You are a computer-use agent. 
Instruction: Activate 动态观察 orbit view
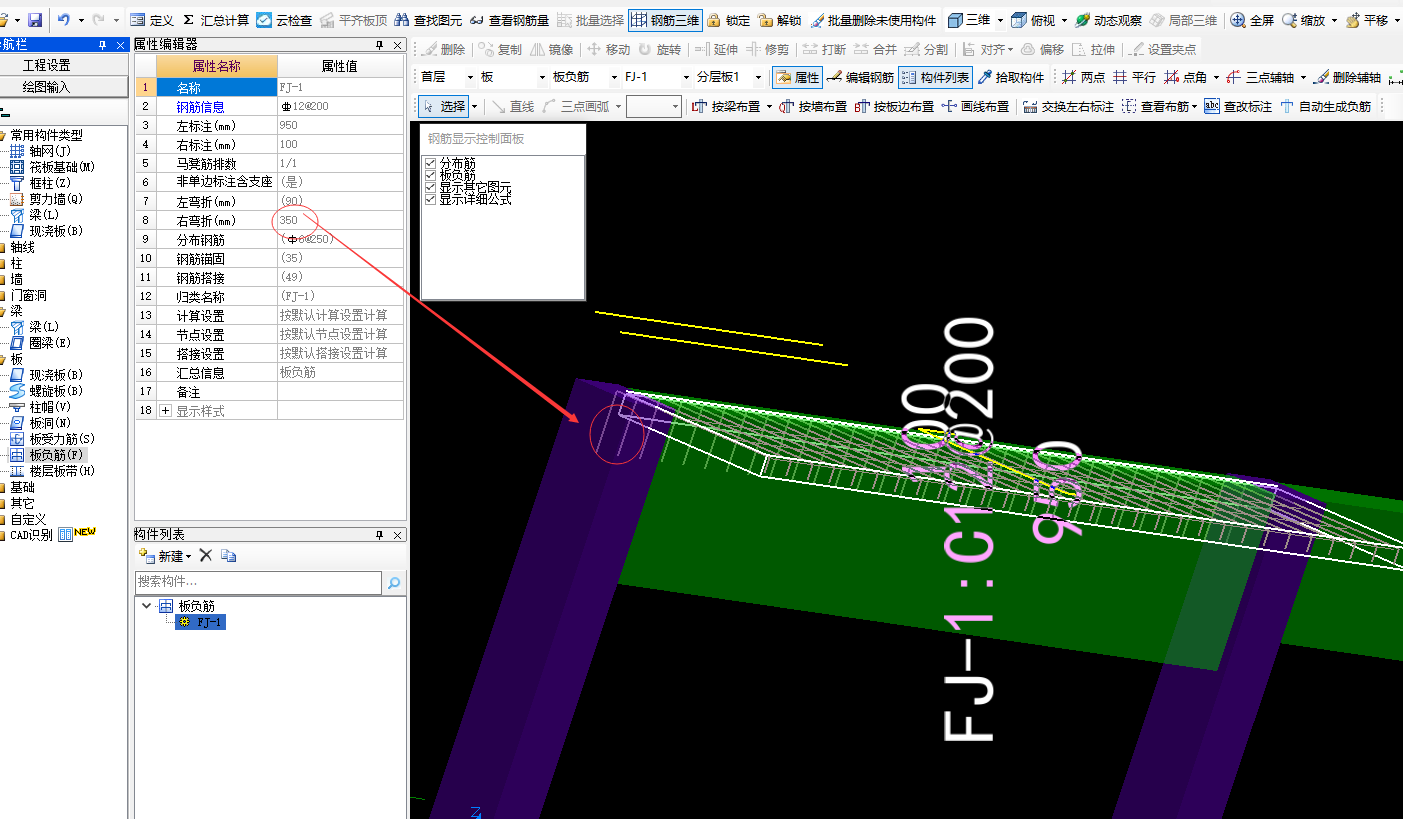click(x=1108, y=20)
